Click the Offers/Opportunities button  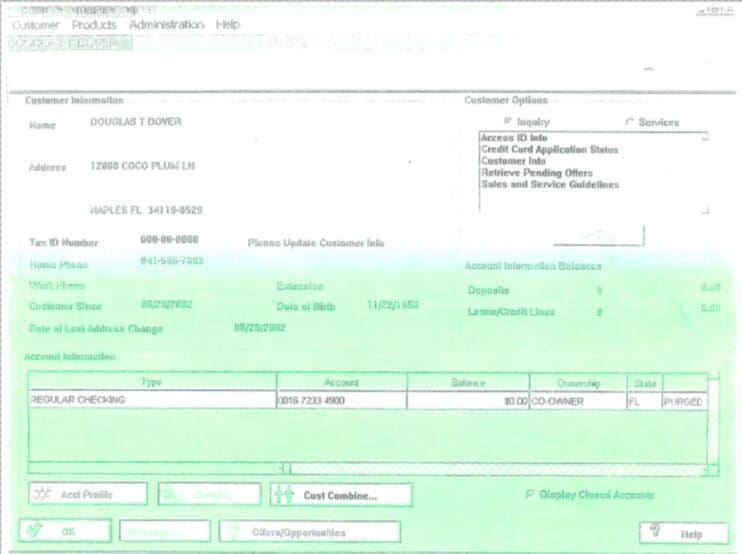click(x=310, y=532)
